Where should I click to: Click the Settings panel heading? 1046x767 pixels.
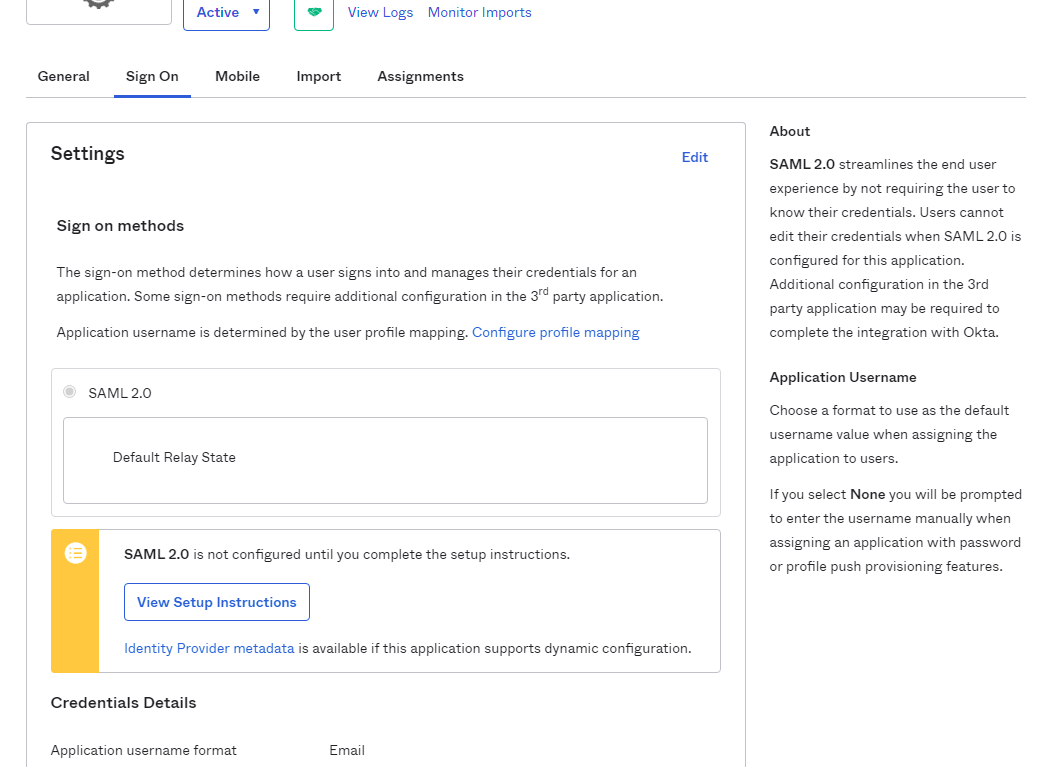pos(88,154)
